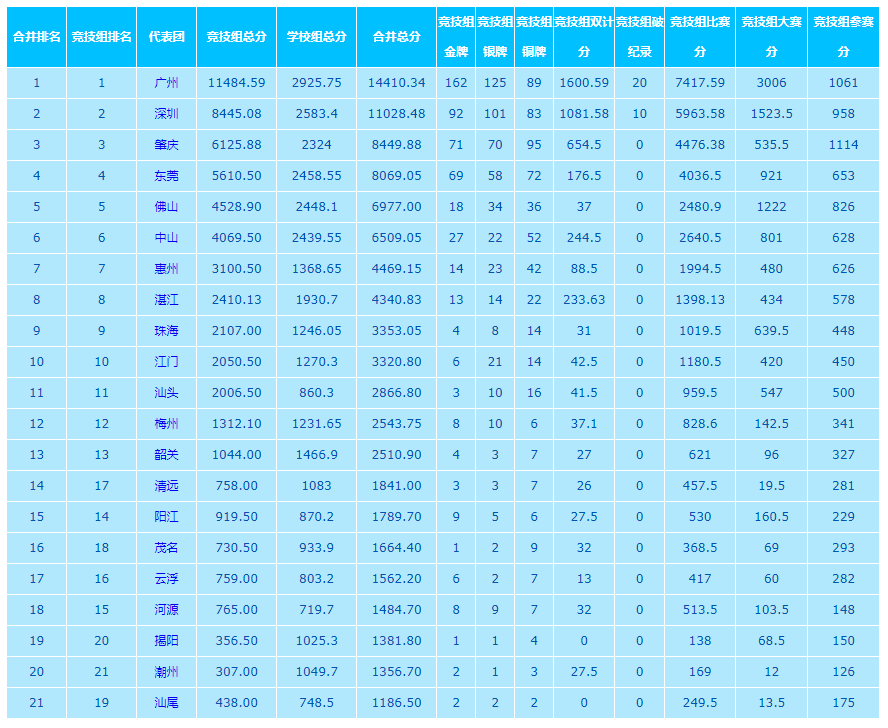Open the 深圳 delegation link
The height and width of the screenshot is (728, 888).
point(166,114)
